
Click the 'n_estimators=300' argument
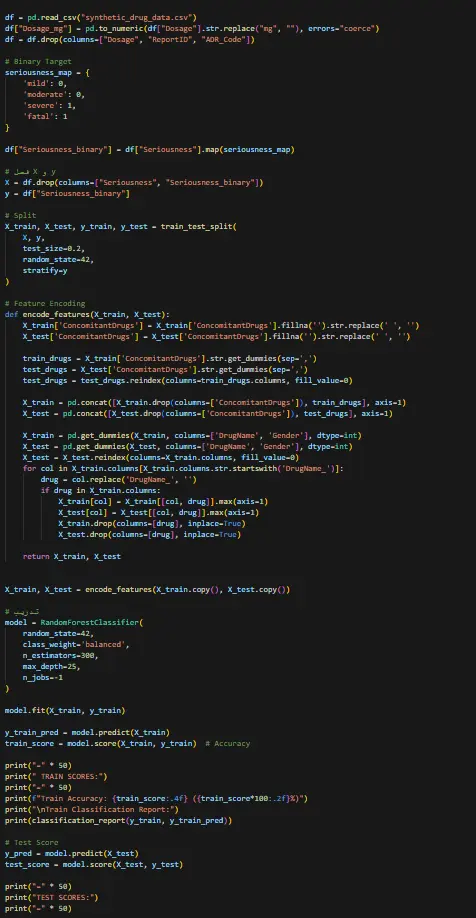click(x=60, y=655)
